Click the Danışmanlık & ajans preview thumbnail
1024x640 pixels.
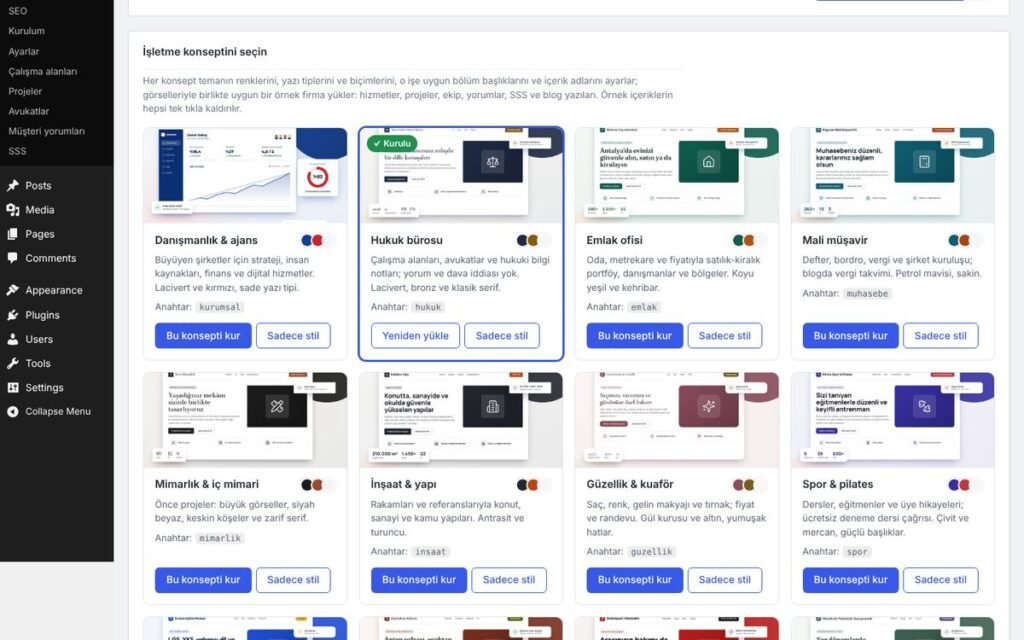coord(245,175)
